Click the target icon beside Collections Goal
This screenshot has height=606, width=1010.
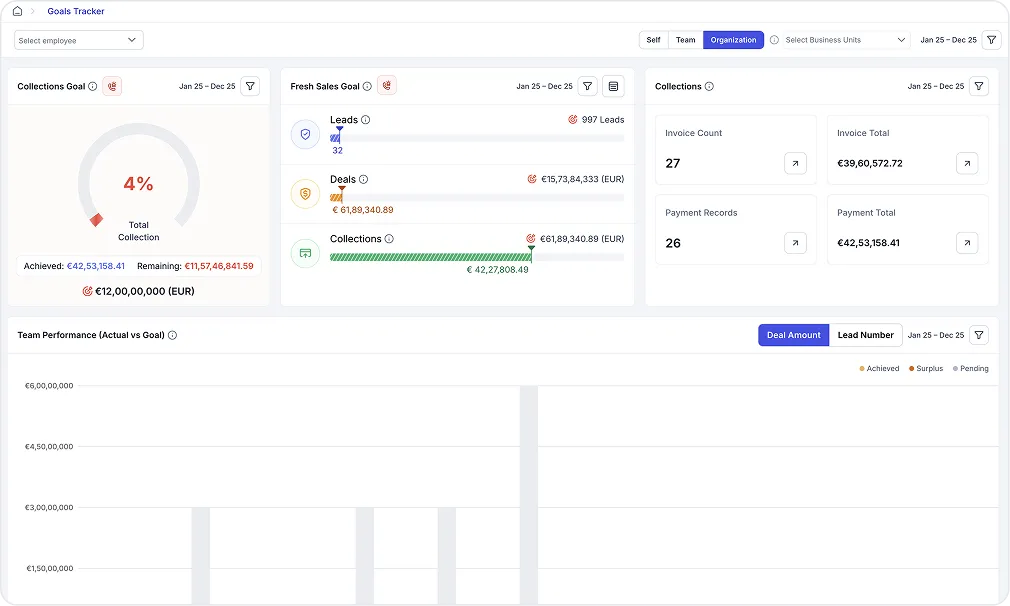(112, 86)
